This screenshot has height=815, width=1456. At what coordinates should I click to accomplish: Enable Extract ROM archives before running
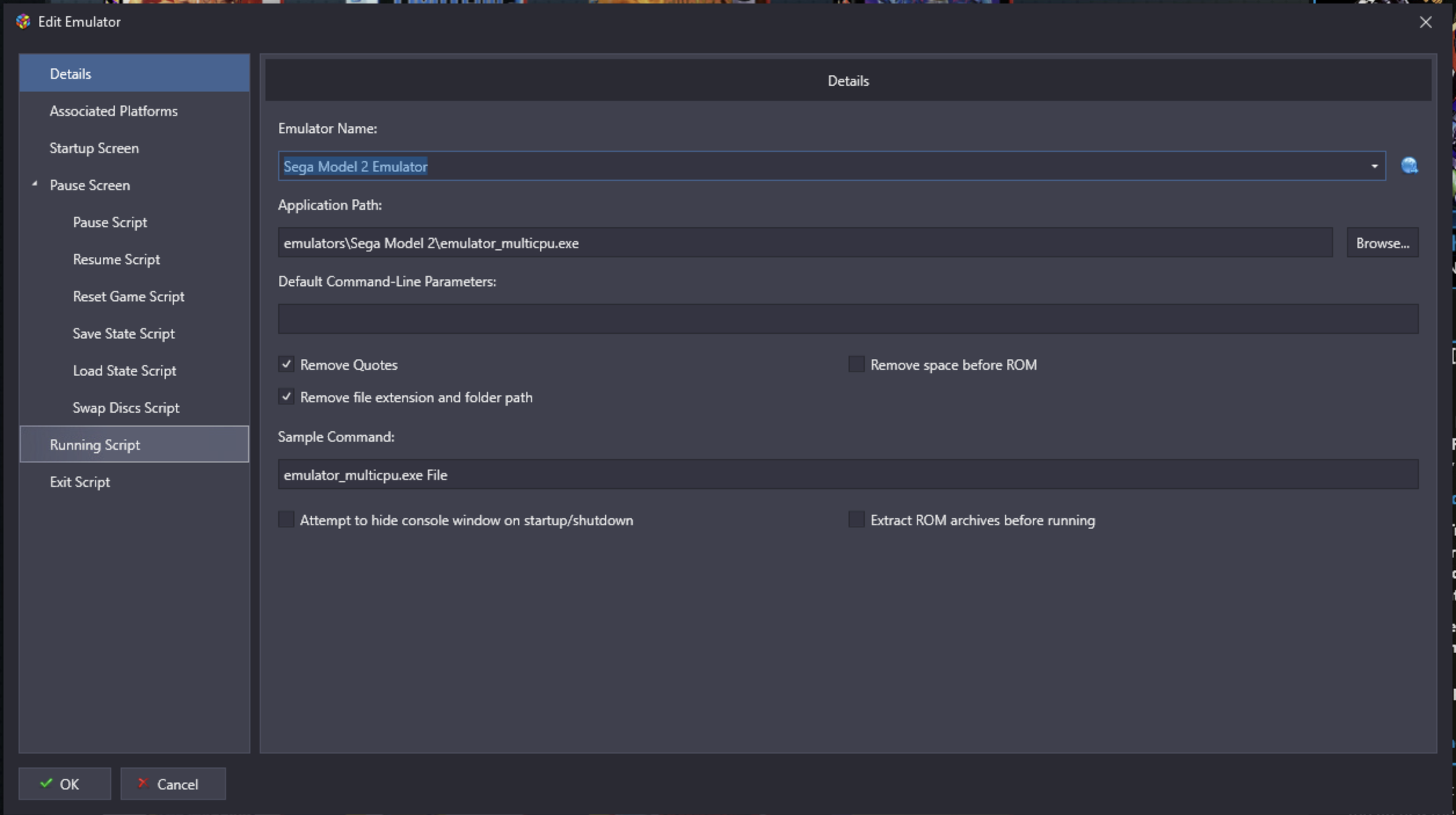(856, 519)
